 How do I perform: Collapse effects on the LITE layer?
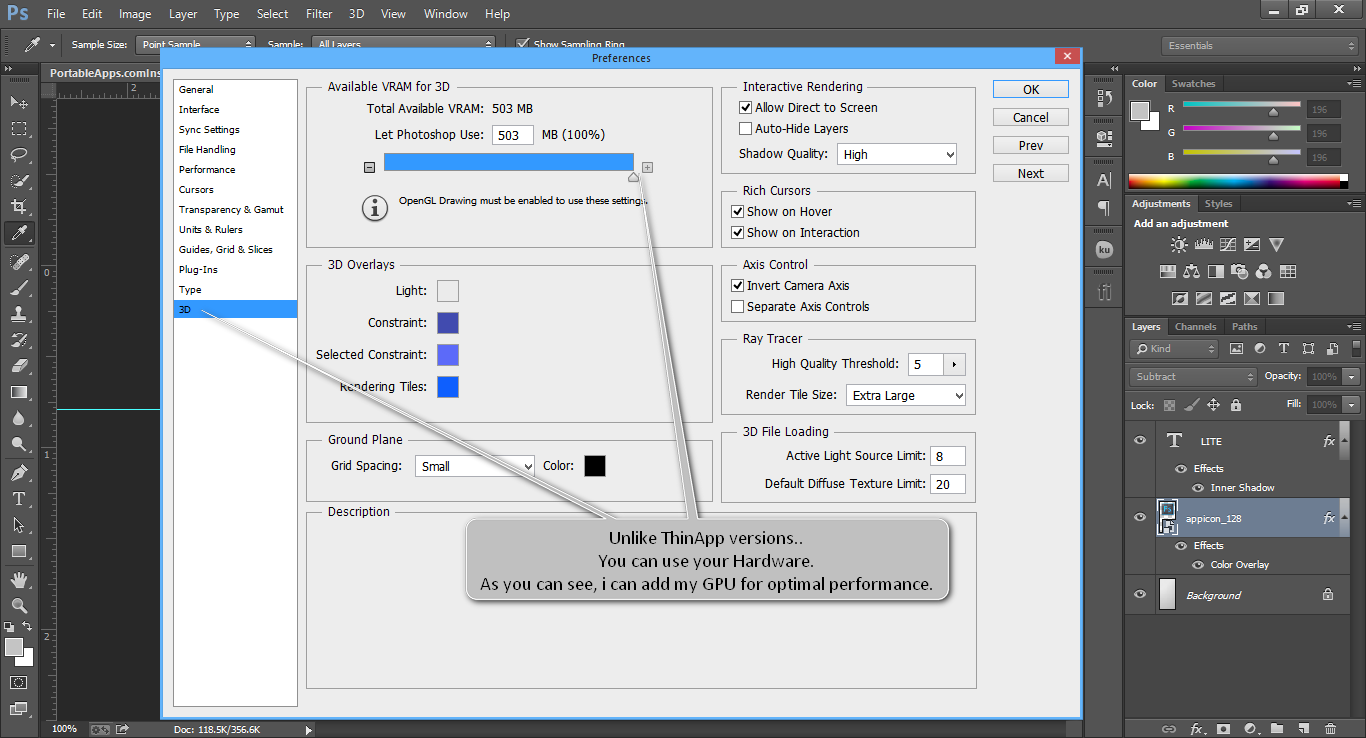click(x=1346, y=440)
